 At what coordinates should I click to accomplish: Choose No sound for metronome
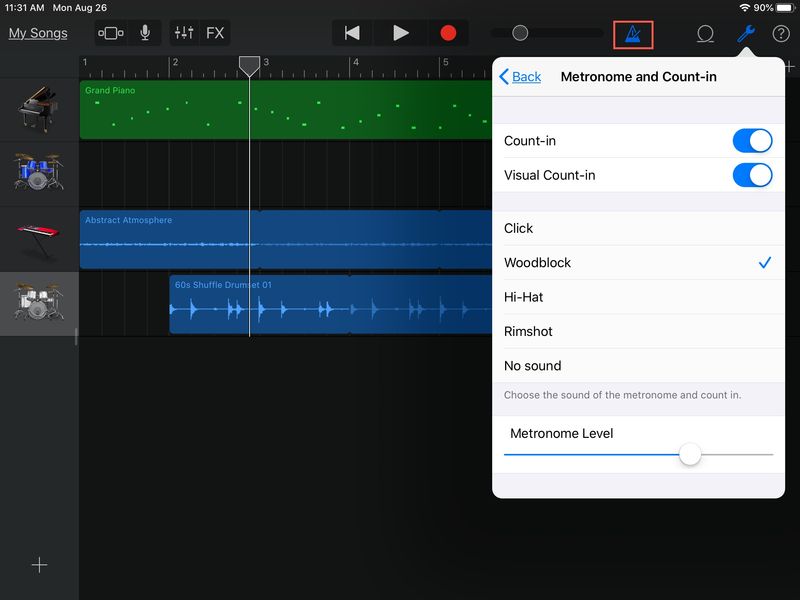point(638,365)
